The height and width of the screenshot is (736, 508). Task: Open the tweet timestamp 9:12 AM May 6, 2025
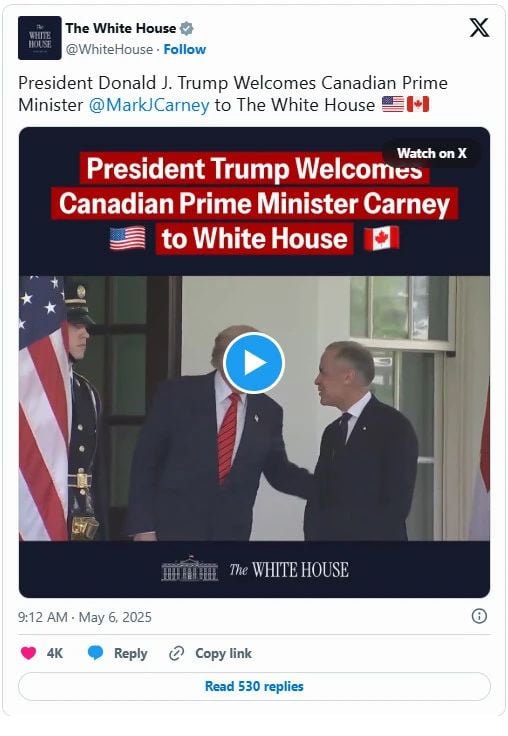point(85,617)
